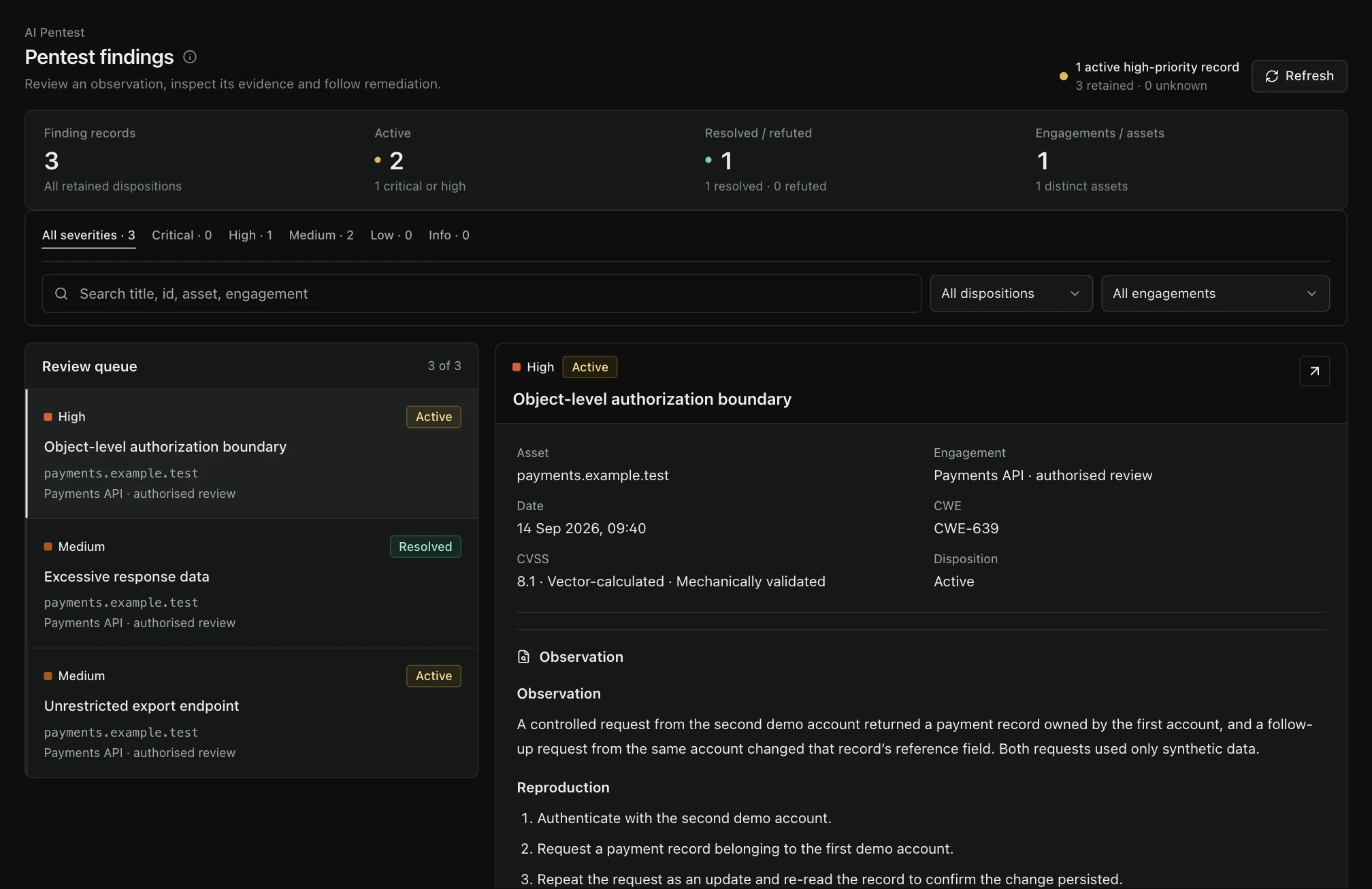
Task: Click step Authenticate with the second demo account
Action: click(684, 818)
